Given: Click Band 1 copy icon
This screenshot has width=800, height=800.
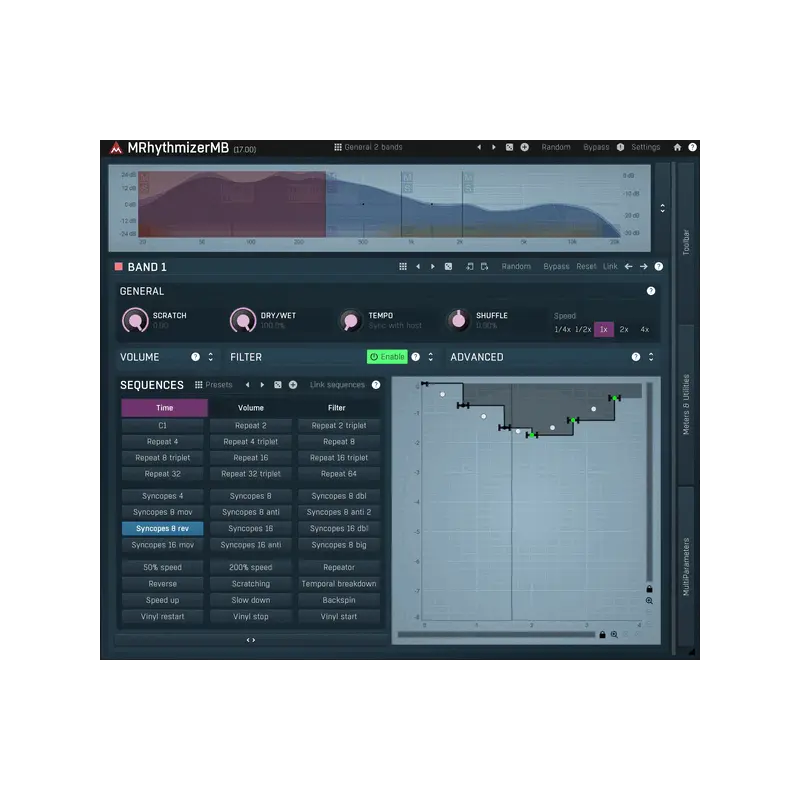Looking at the screenshot, I should click(469, 266).
